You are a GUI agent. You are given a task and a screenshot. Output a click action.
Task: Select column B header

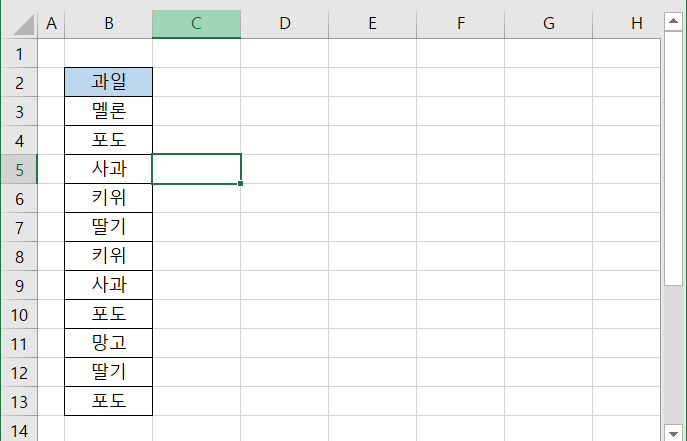pos(109,24)
